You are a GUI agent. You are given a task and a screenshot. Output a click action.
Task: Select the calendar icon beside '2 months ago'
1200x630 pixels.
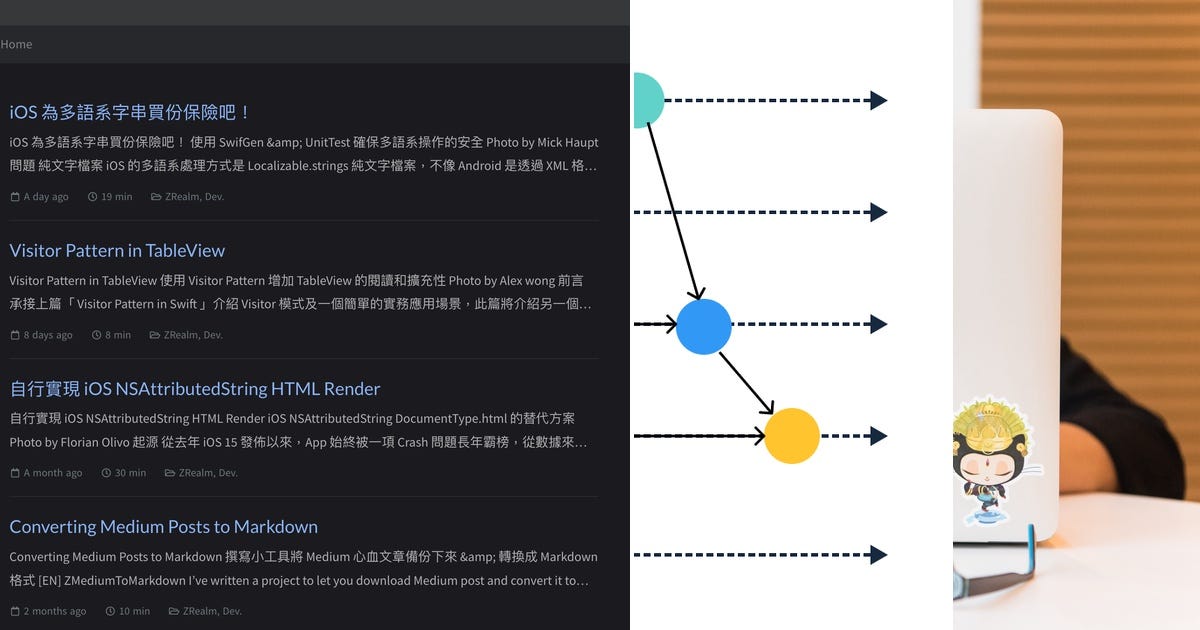[x=14, y=611]
